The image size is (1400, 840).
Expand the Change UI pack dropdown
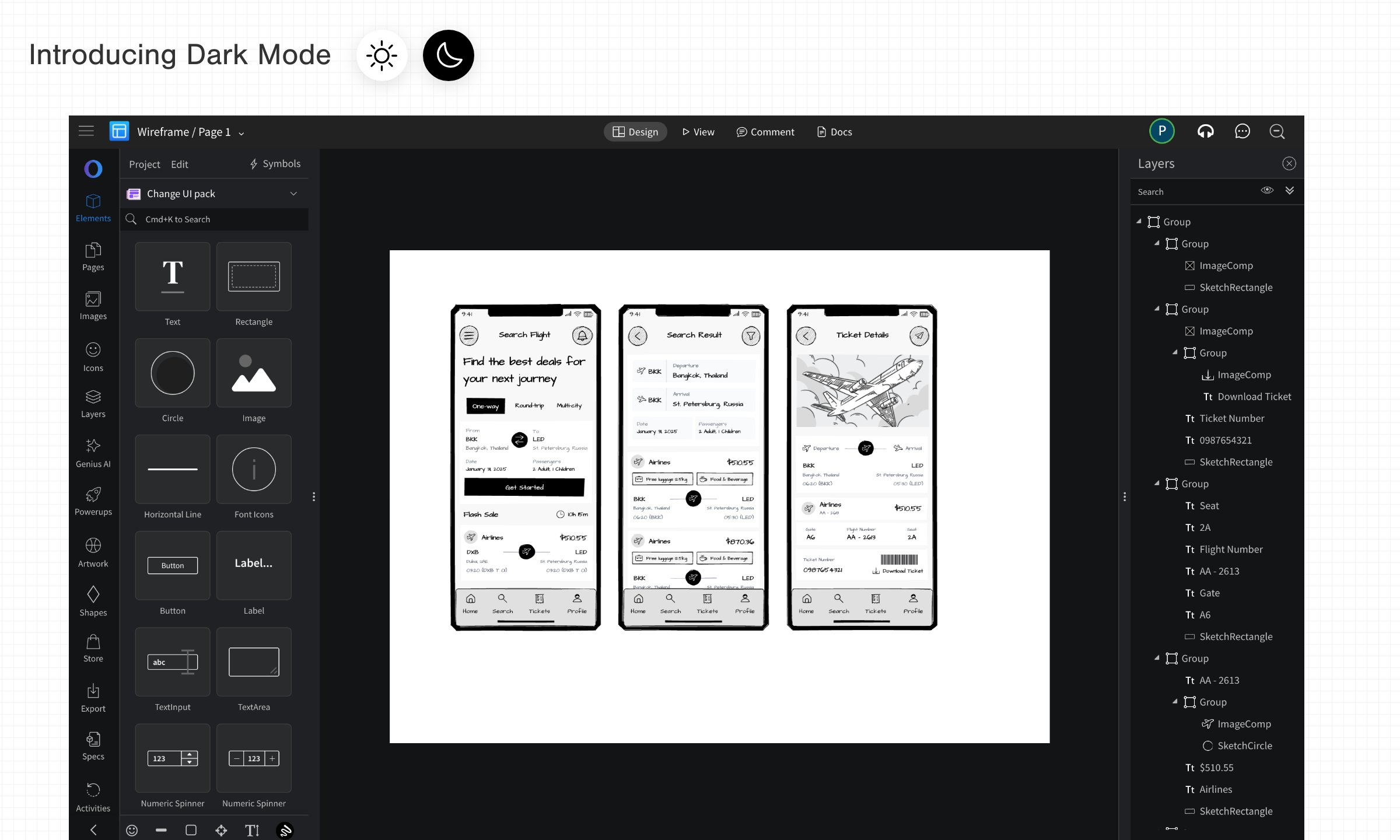tap(293, 194)
